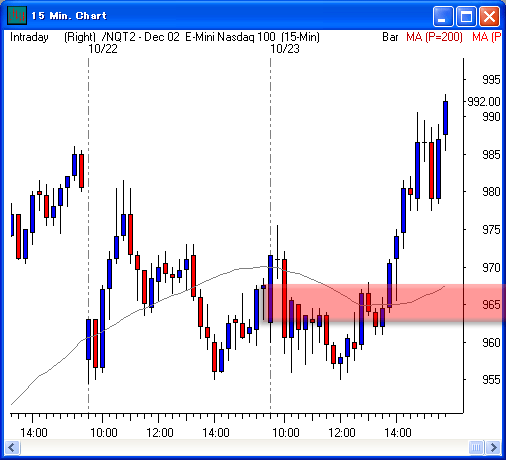
Task: Click the /NQT2 symbol text
Action: pyautogui.click(x=118, y=37)
